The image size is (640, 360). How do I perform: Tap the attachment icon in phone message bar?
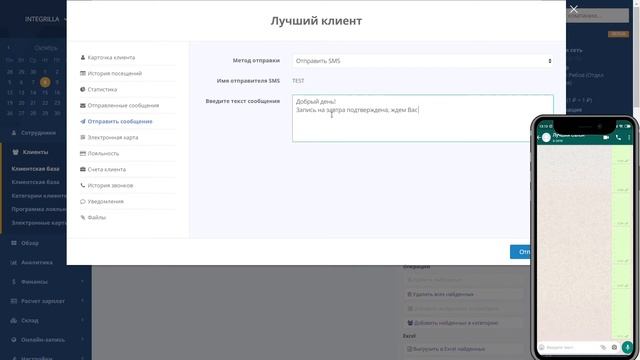(x=603, y=347)
